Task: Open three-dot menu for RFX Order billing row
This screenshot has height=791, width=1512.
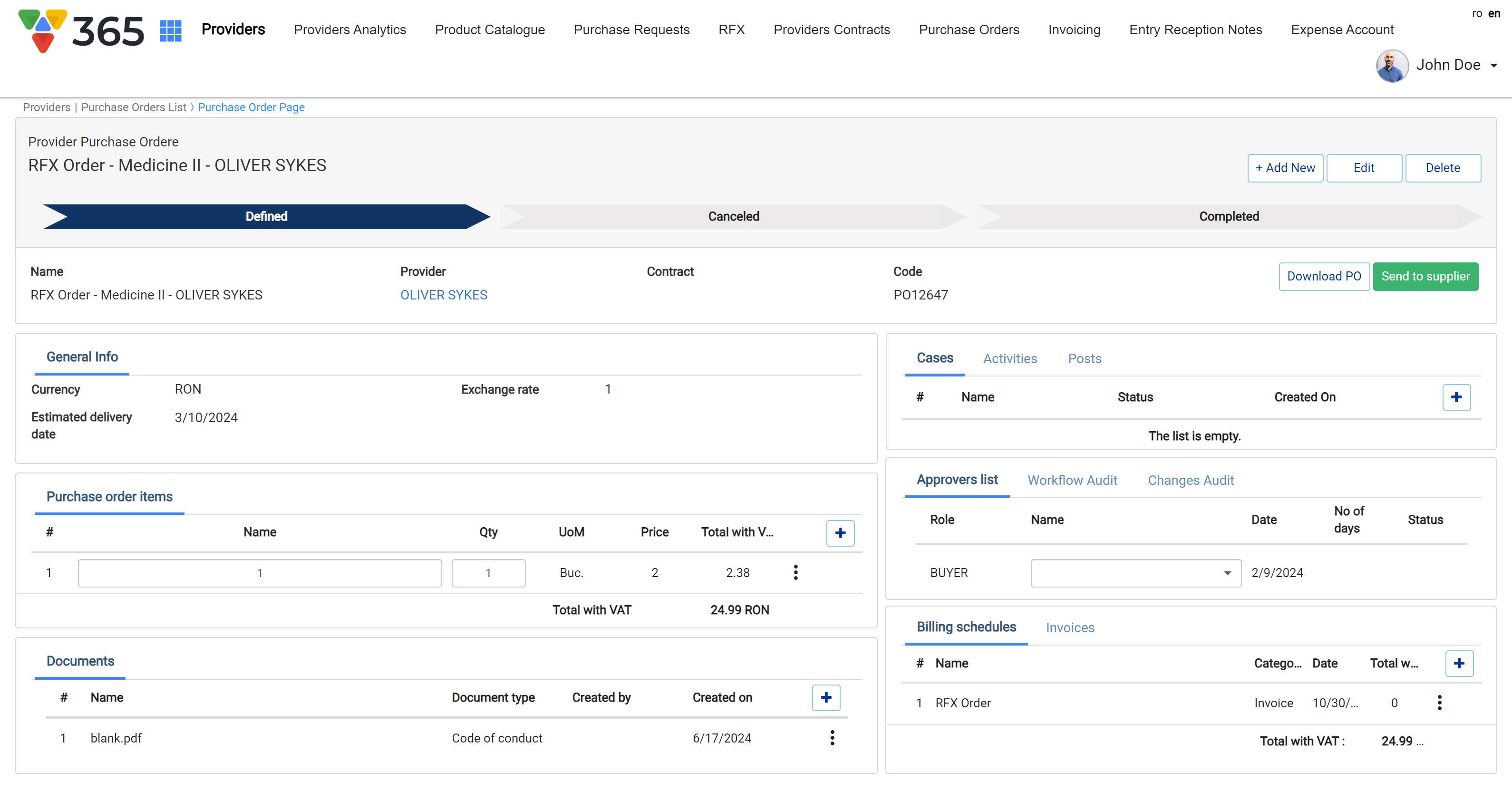Action: click(x=1439, y=703)
